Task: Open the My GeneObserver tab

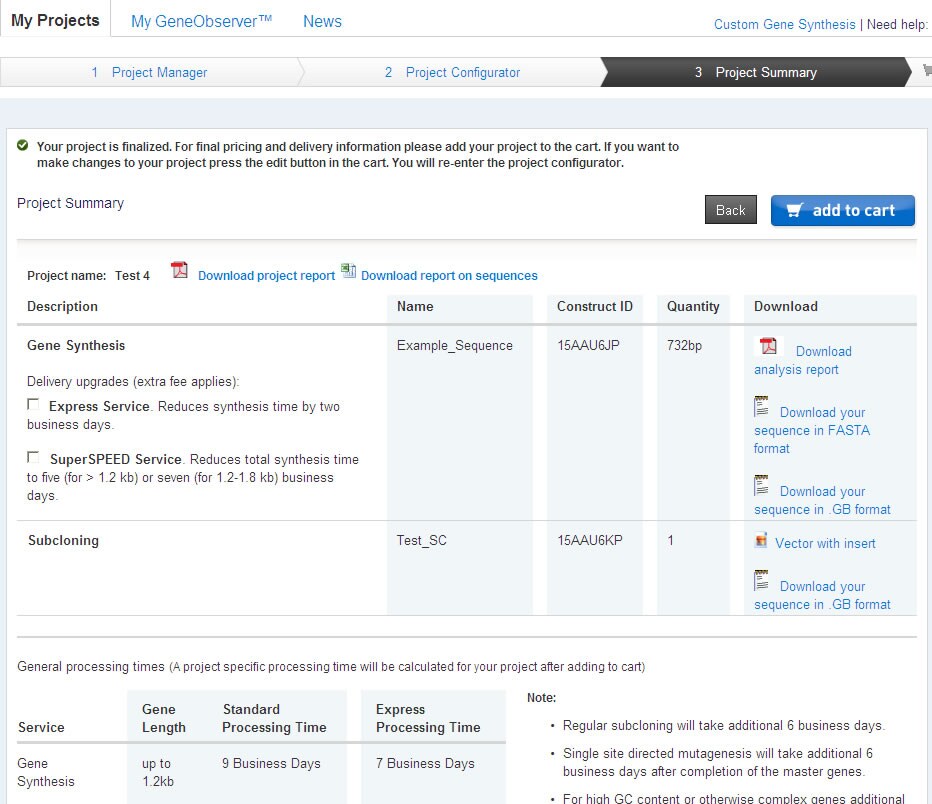Action: 201,21
